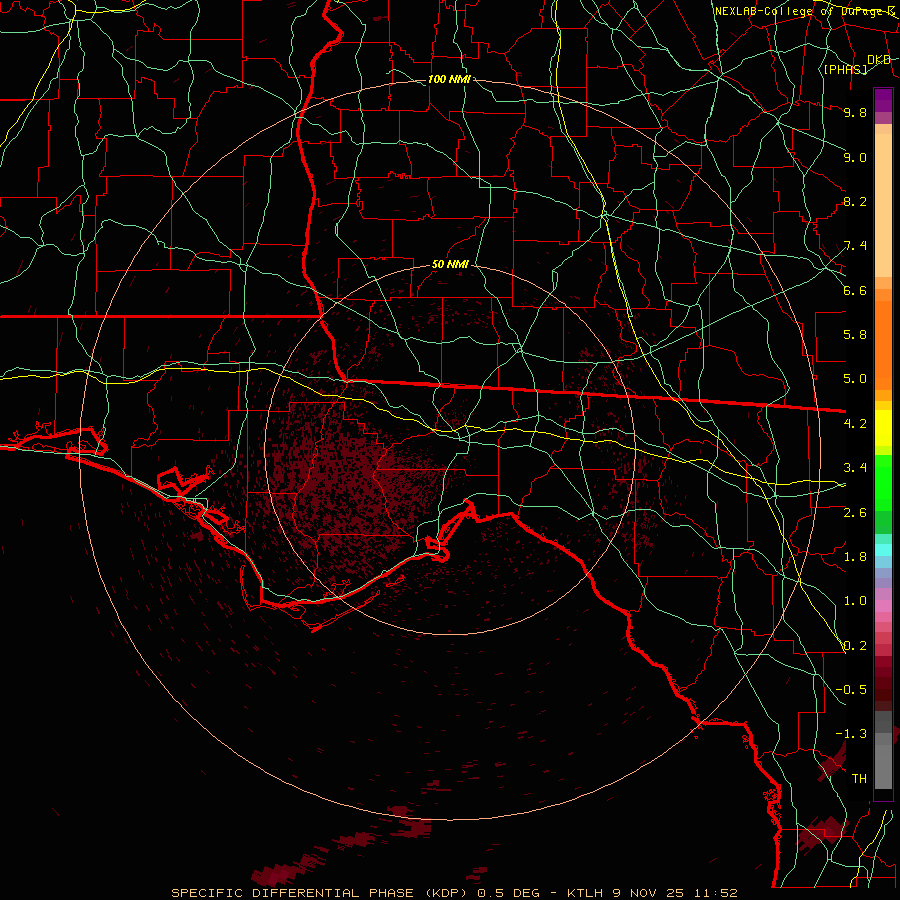Click the yellow segment of the color bar
The image size is (900, 900).
click(x=883, y=428)
